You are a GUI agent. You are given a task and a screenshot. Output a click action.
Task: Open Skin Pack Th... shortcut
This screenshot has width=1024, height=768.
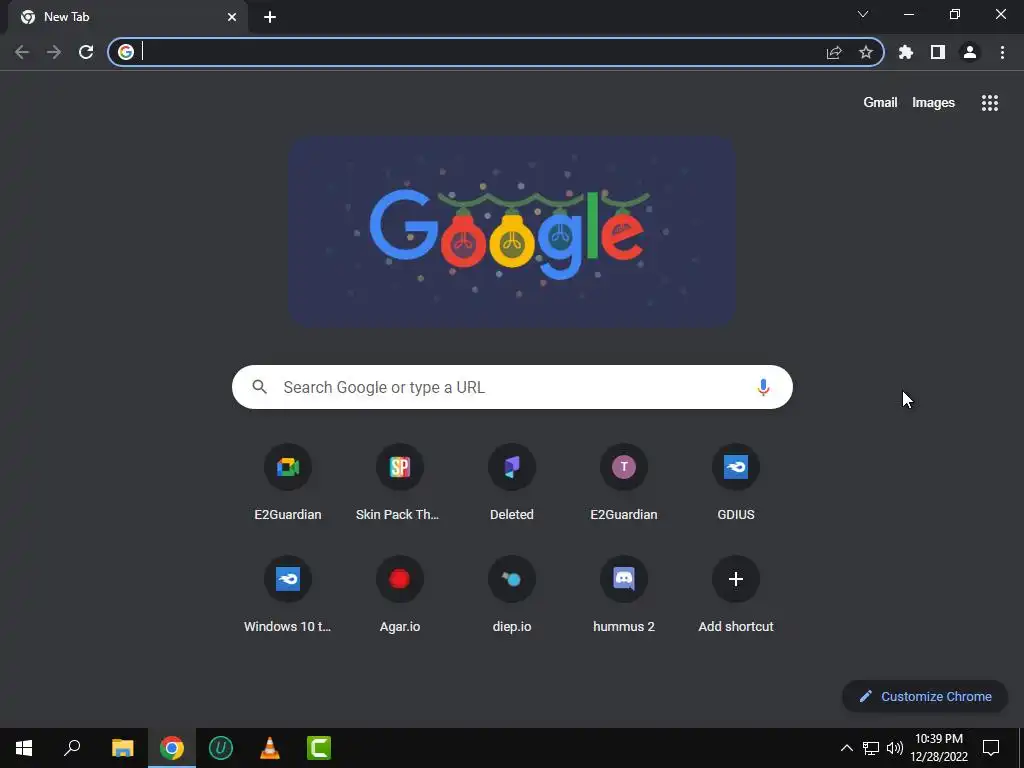(400, 467)
